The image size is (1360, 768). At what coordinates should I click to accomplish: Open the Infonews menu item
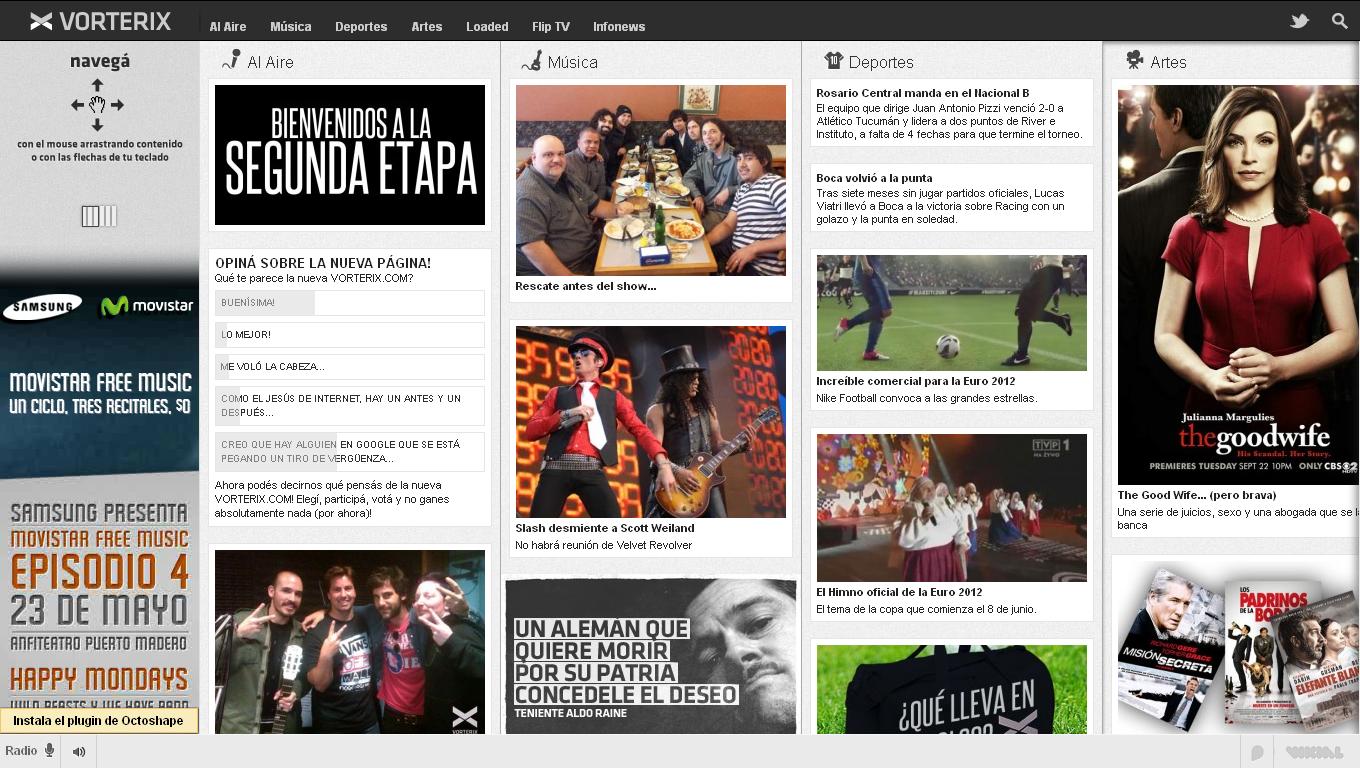619,27
